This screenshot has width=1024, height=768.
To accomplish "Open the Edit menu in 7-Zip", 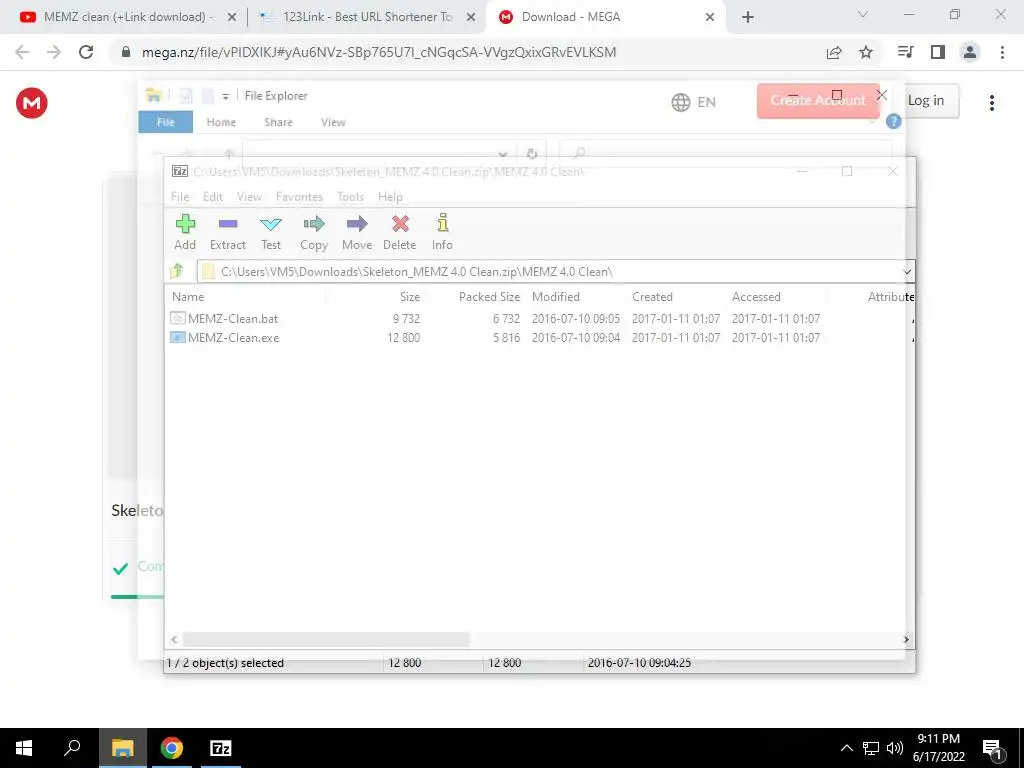I will tap(213, 197).
